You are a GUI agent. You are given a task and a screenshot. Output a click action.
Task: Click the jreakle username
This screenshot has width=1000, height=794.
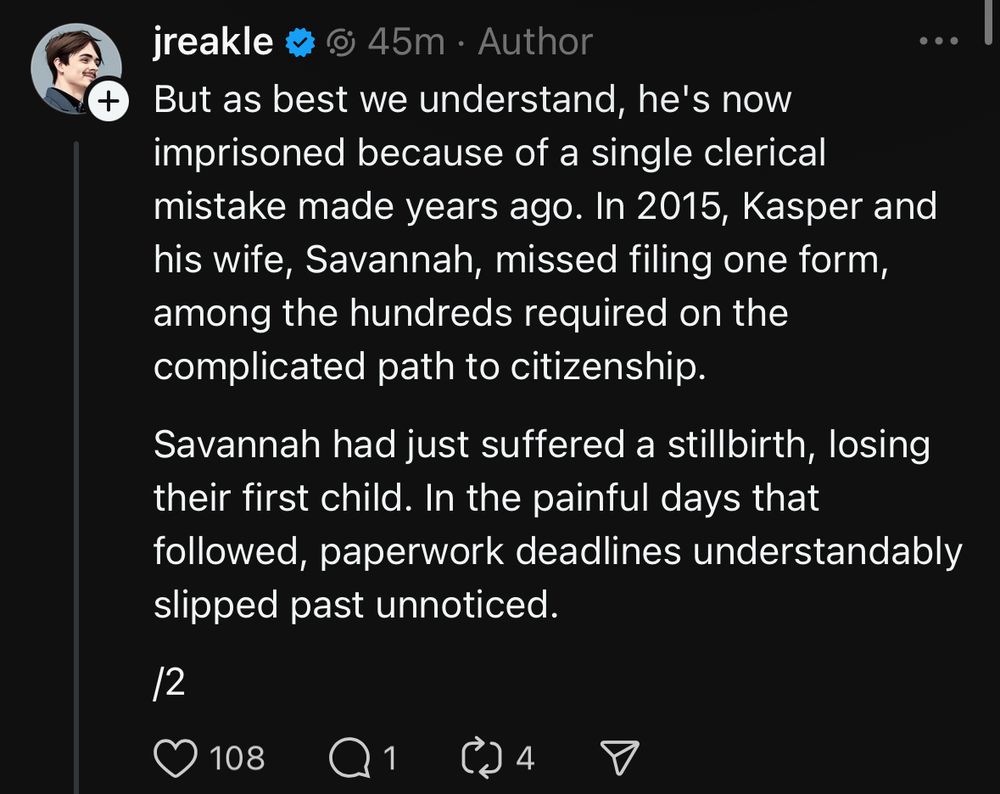point(213,42)
